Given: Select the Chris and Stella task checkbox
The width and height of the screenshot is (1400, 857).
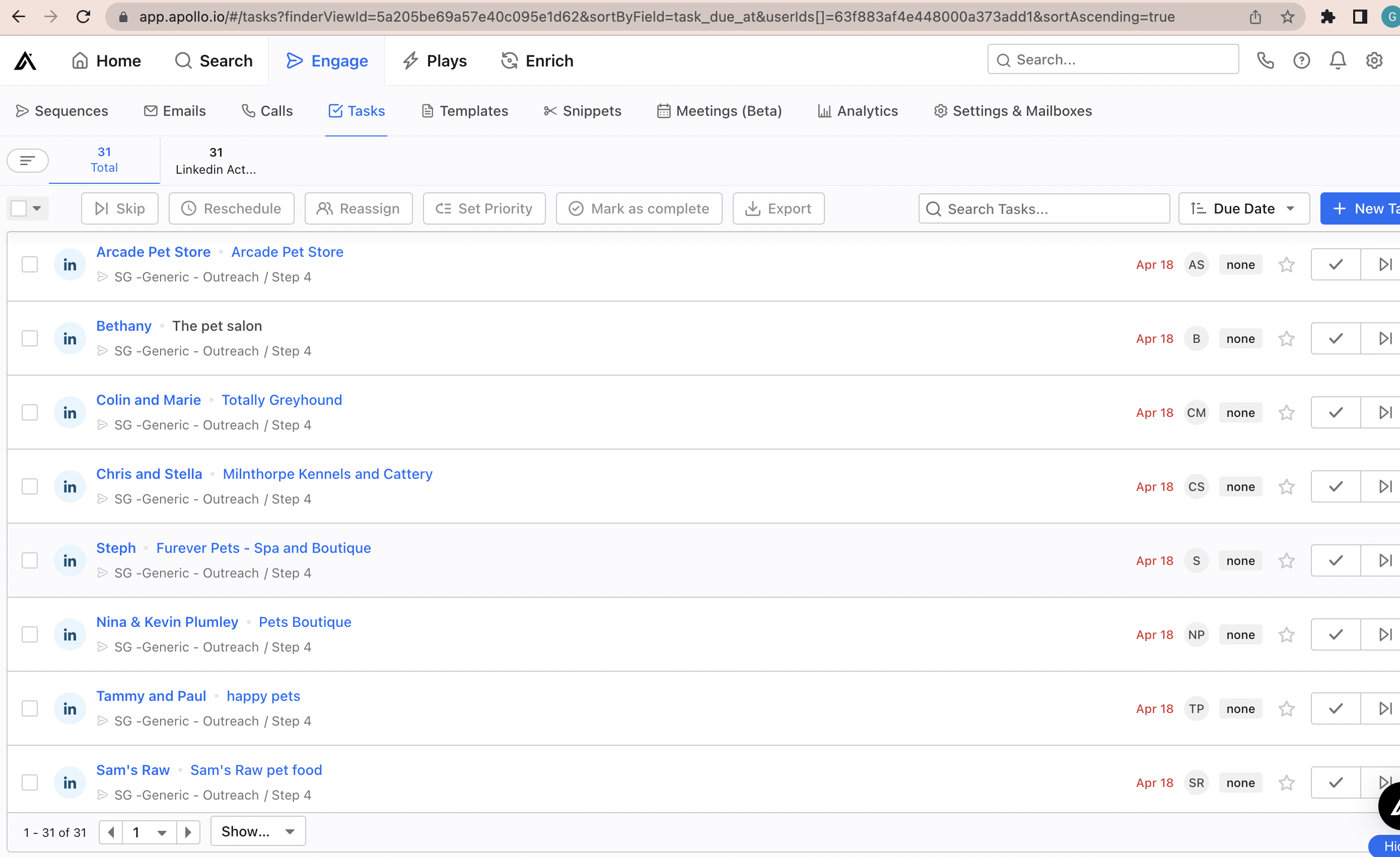Looking at the screenshot, I should [x=30, y=487].
